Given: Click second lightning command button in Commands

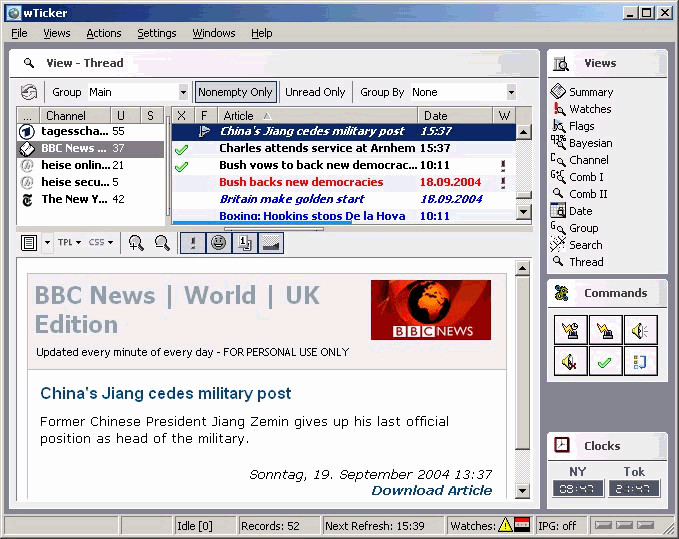Looking at the screenshot, I should 605,331.
